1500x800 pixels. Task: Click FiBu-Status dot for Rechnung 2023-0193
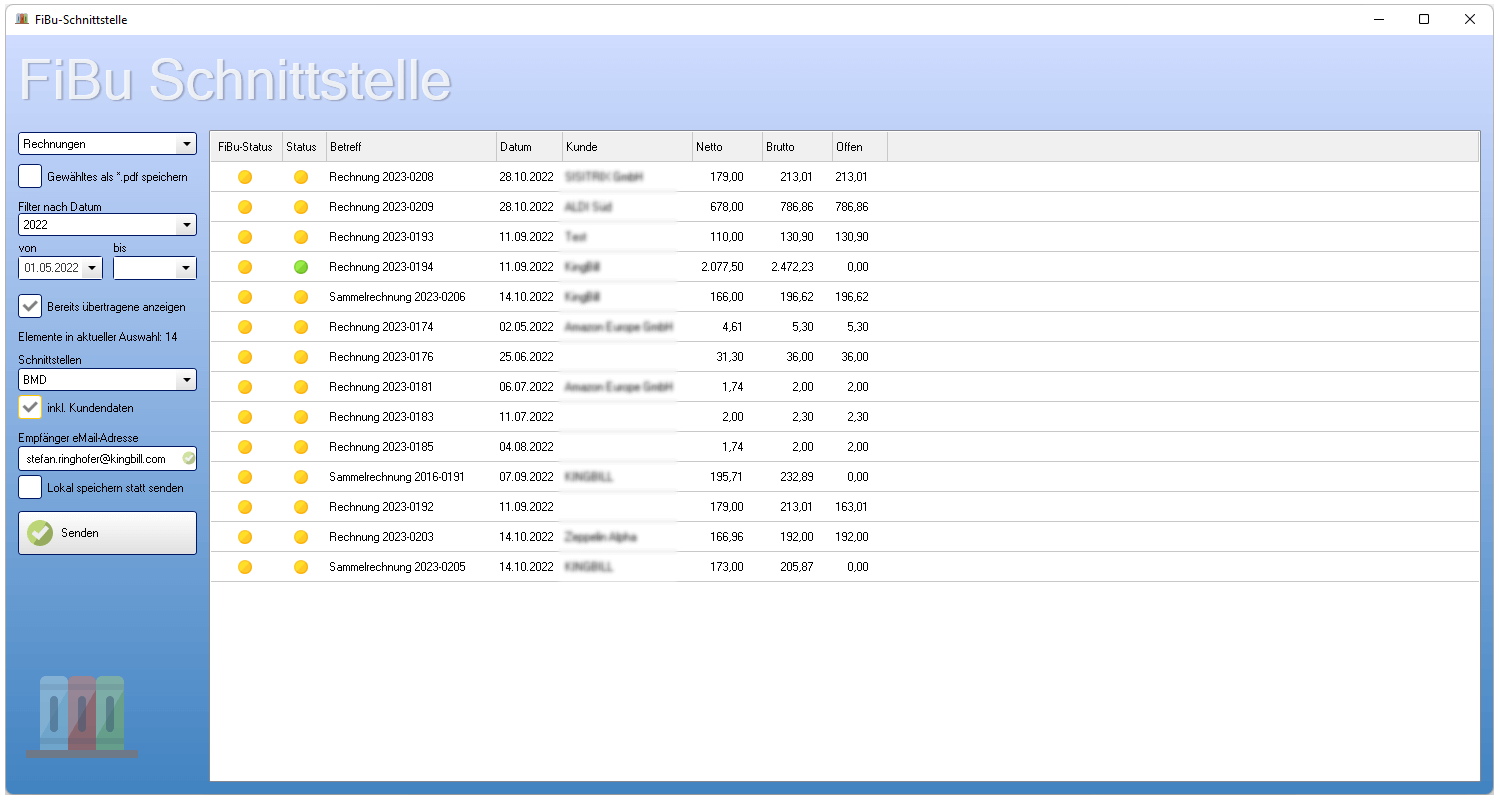(245, 237)
